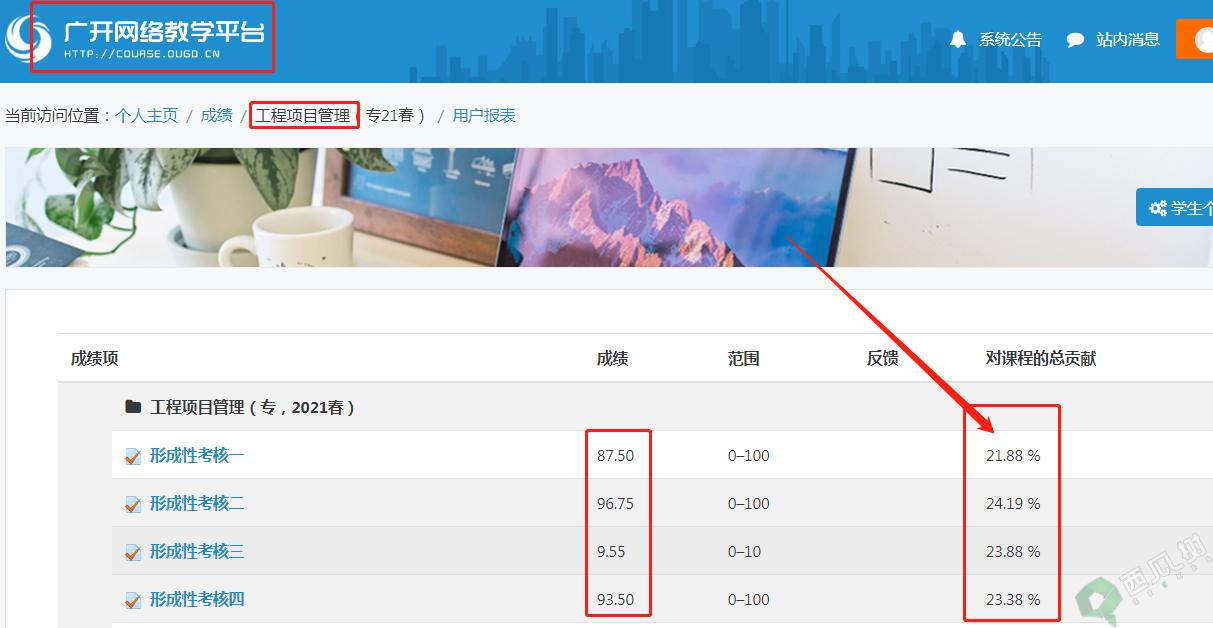Click the quiz icon beside 形成性考核四
Viewport: 1213px width, 628px height.
[133, 601]
